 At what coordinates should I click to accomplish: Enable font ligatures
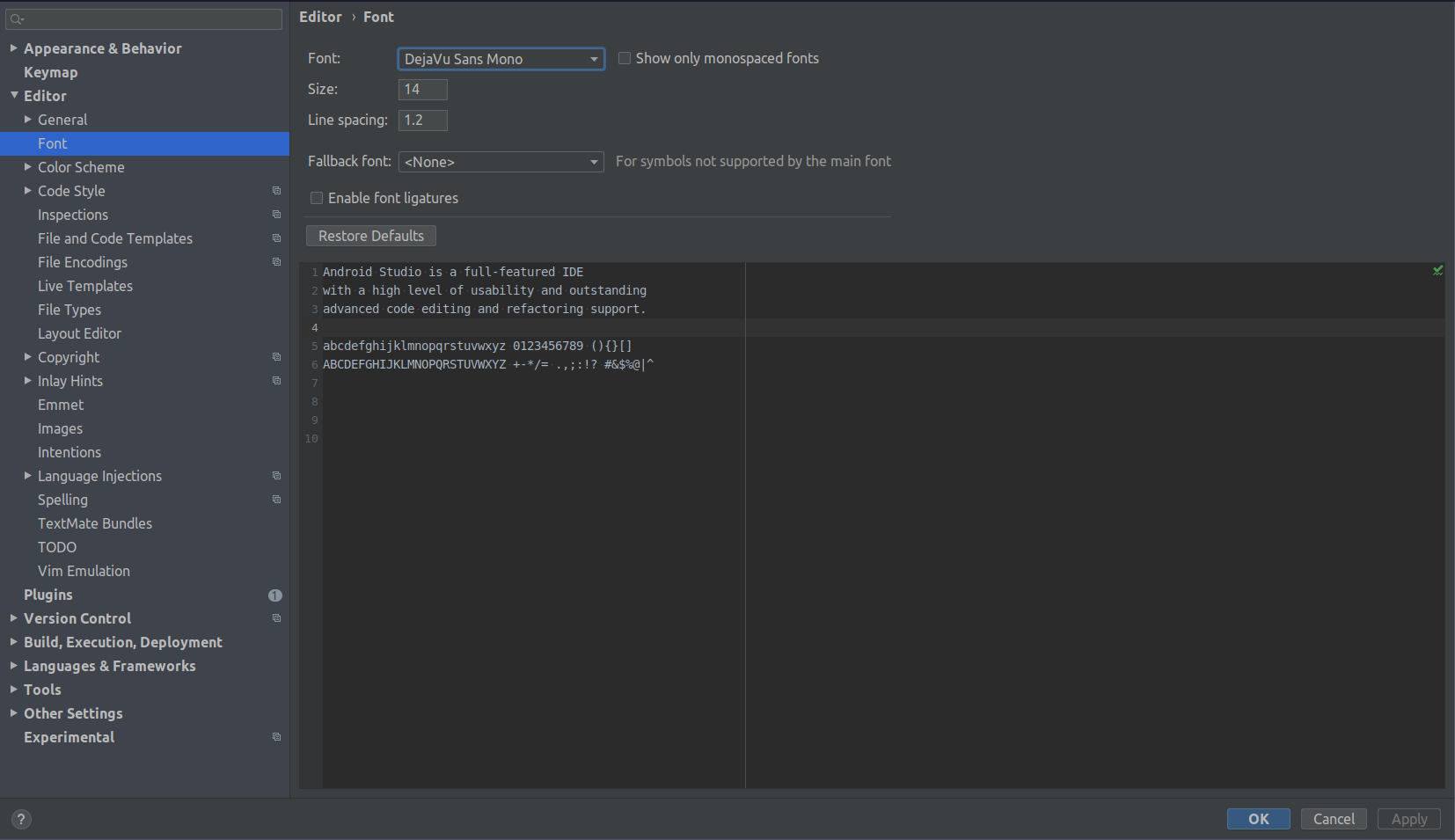[317, 198]
